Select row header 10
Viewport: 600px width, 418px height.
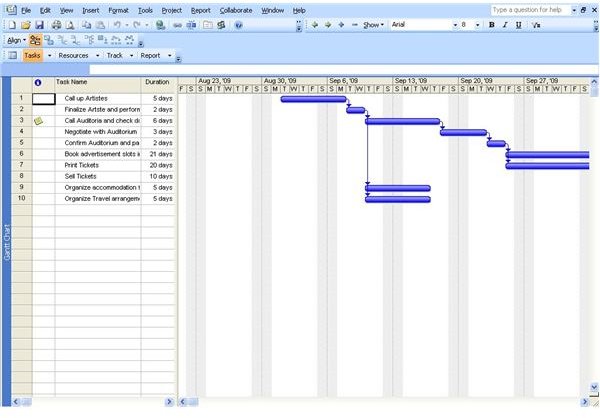coord(22,199)
